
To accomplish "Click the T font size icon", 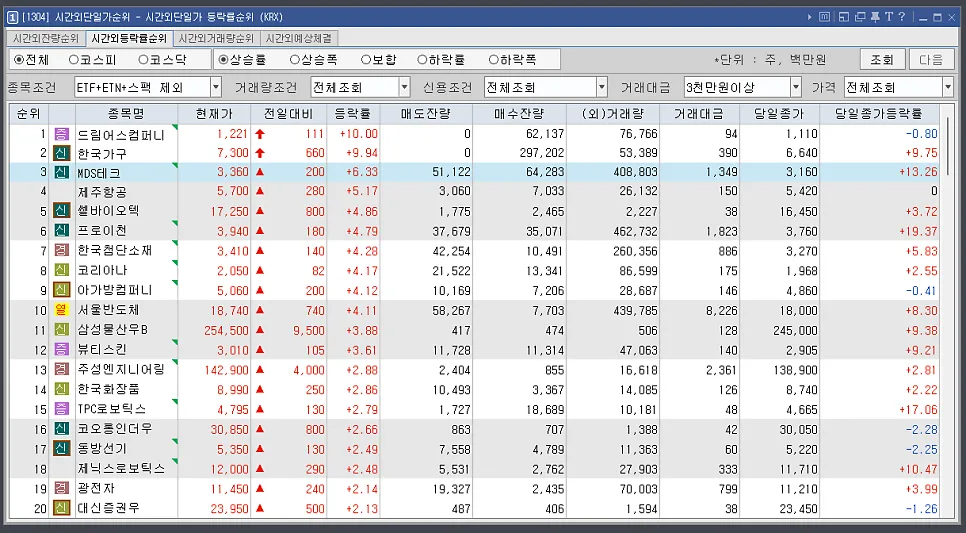I will coord(889,17).
